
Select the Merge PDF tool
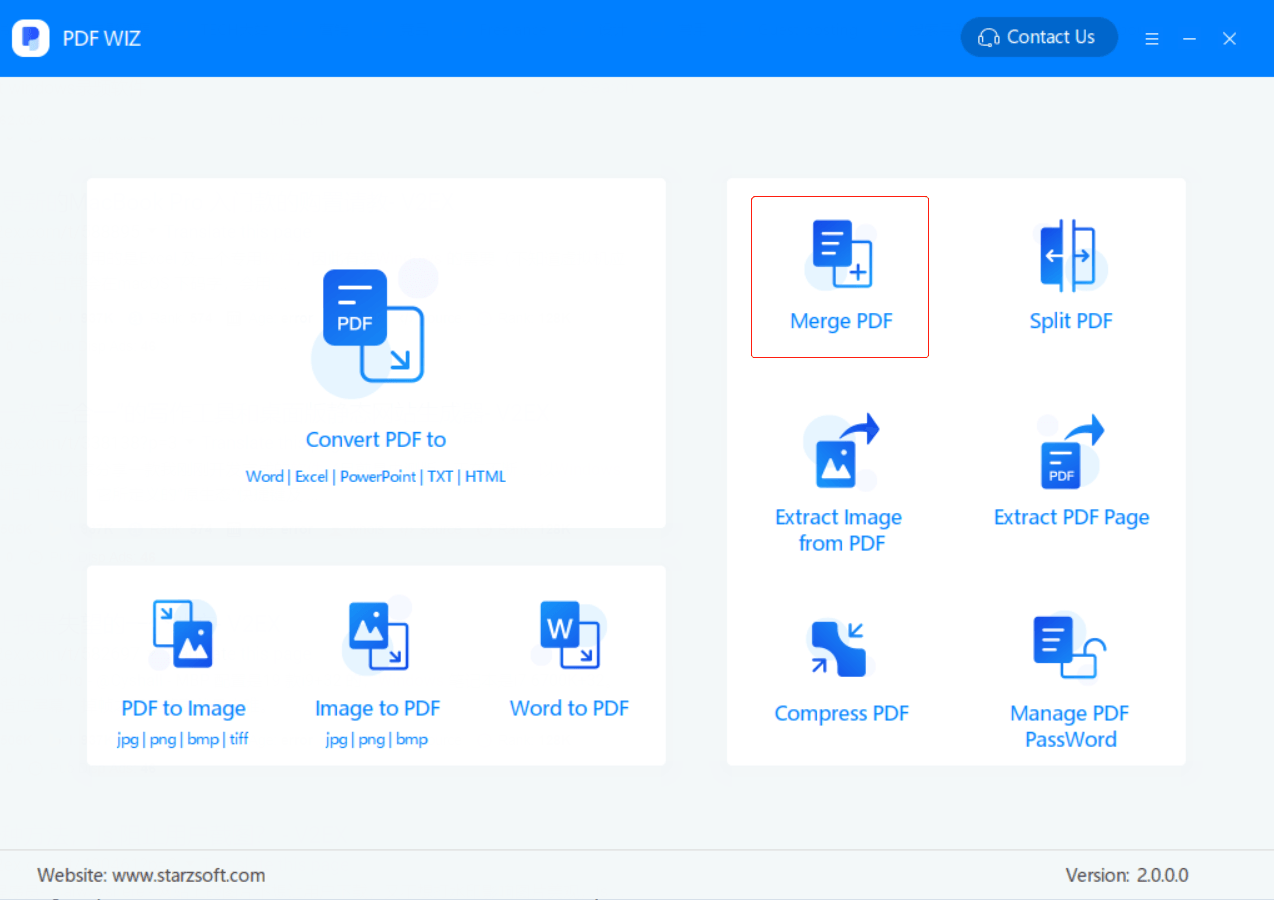click(x=840, y=276)
